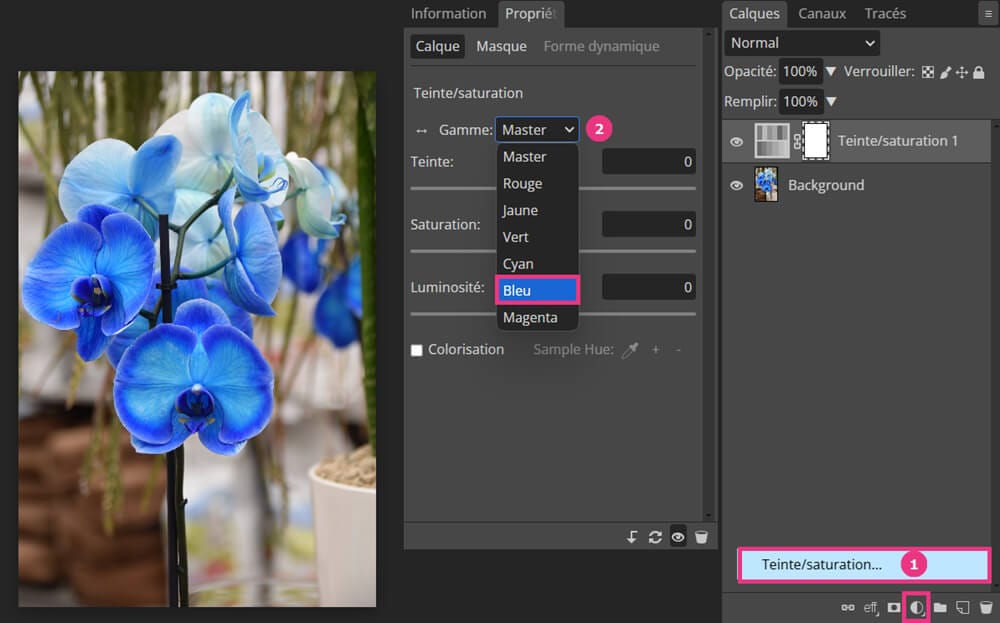Select the Calque sub-tab in Propriétés

[437, 46]
